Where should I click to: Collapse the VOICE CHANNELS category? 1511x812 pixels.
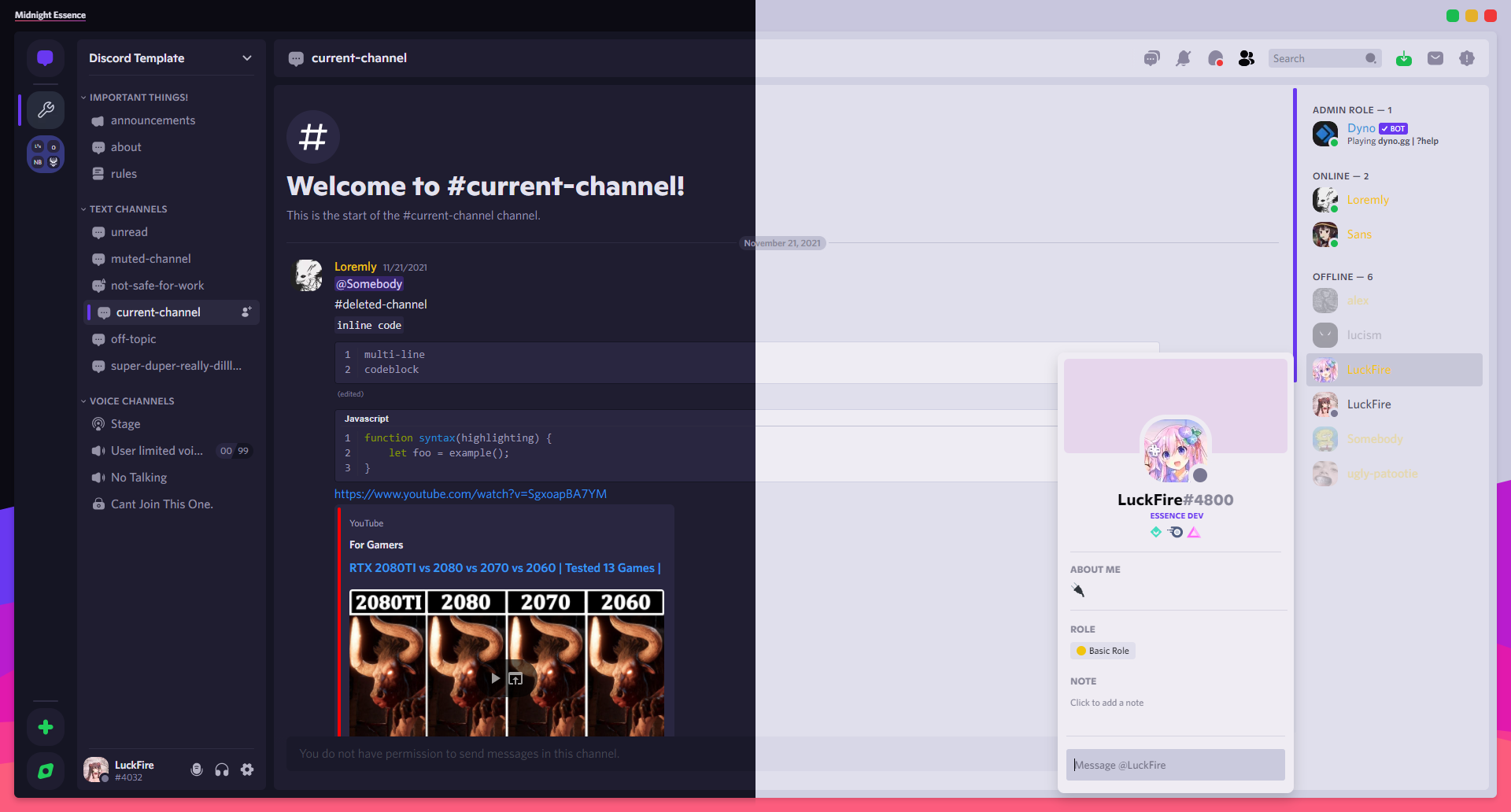131,401
